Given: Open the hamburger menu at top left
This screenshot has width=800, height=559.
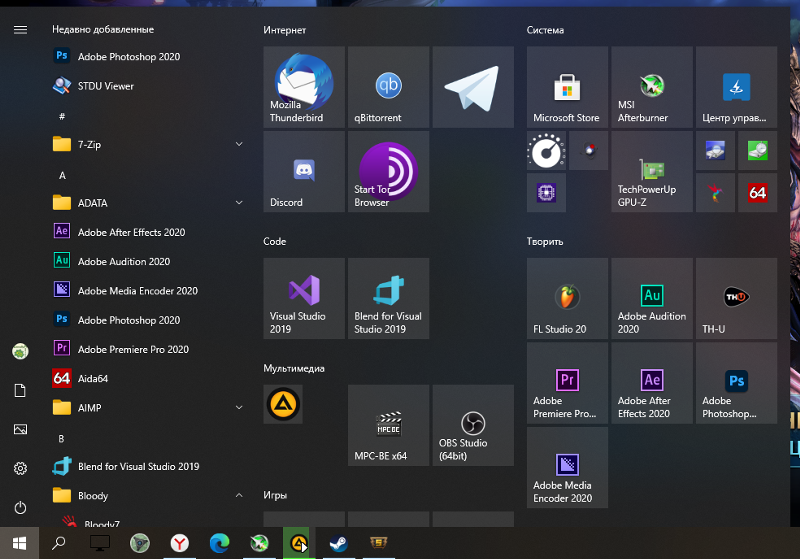Looking at the screenshot, I should point(20,30).
